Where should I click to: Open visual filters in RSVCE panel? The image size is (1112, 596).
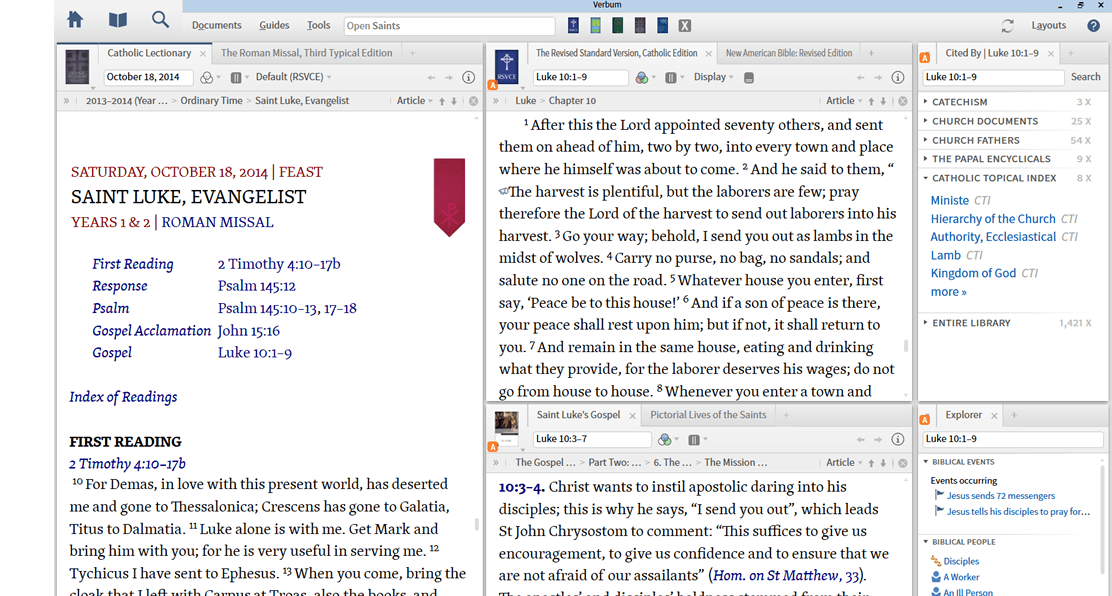point(645,77)
